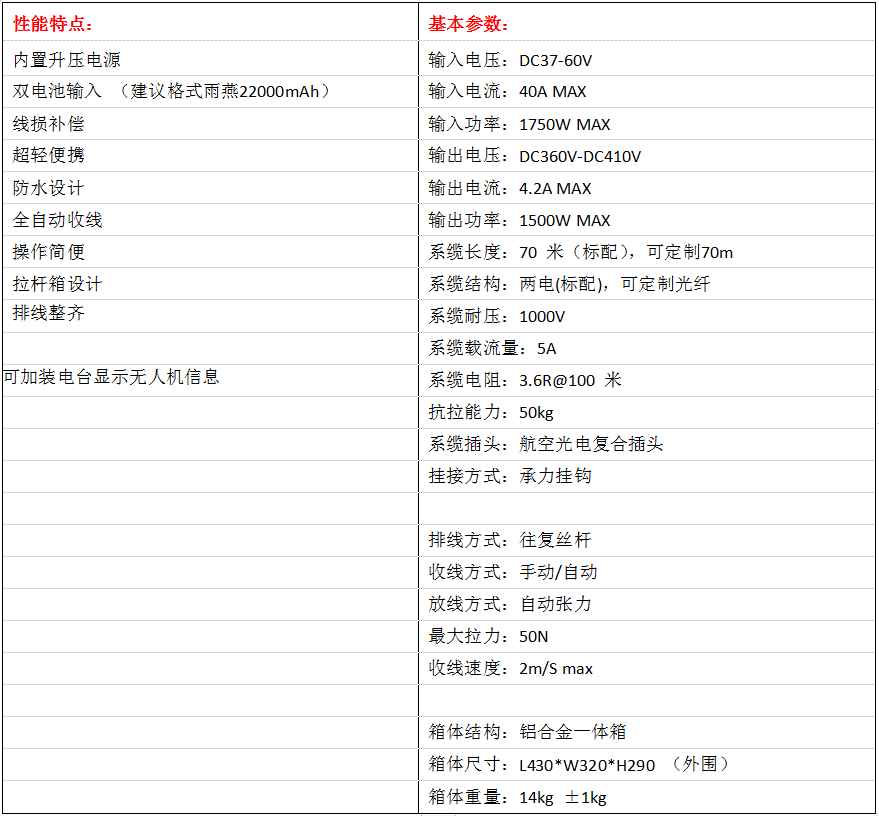Select the 操作简便 cell
Viewport: 879px width, 816px height.
tap(210, 252)
